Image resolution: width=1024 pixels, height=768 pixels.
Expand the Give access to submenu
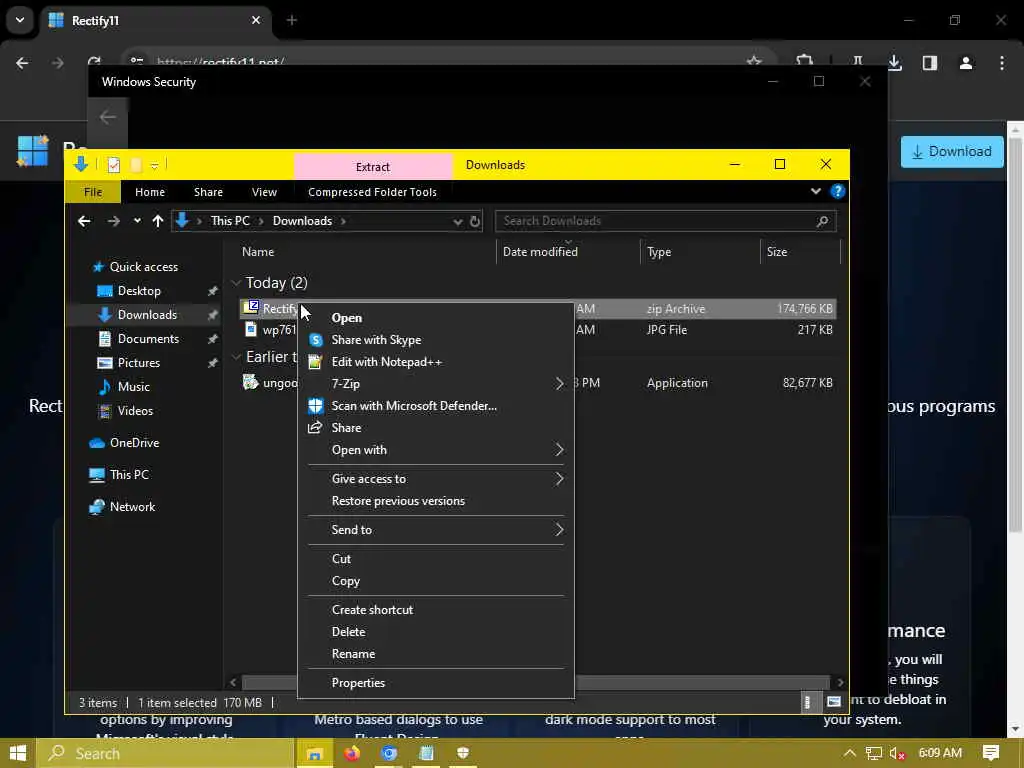tap(559, 479)
